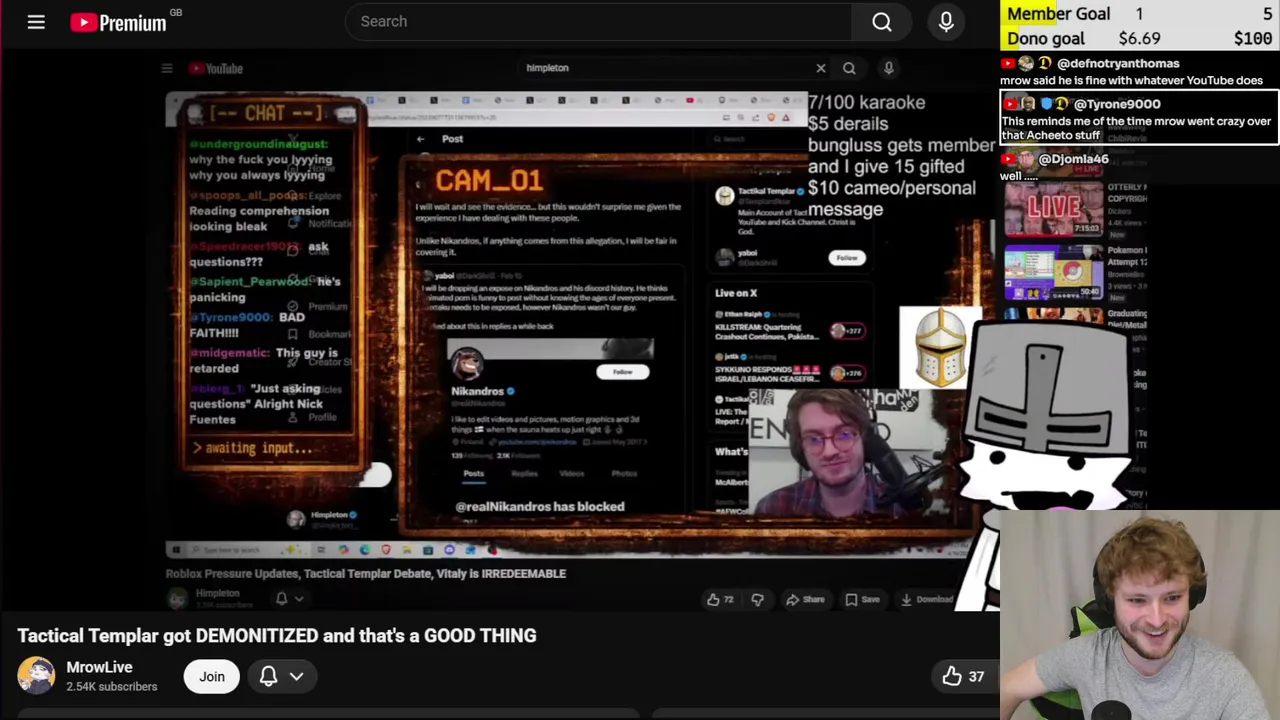Follow the Nikandros profile
Image resolution: width=1280 pixels, height=720 pixels.
pyautogui.click(x=622, y=372)
